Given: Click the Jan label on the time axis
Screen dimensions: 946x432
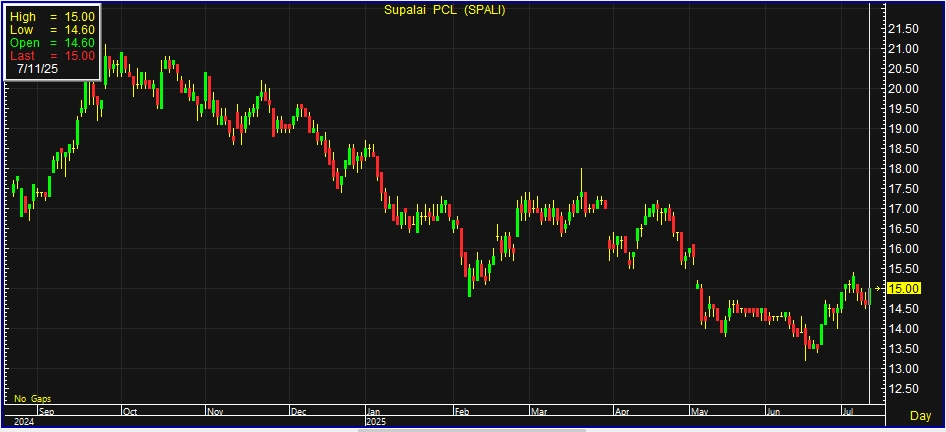Looking at the screenshot, I should point(375,412).
